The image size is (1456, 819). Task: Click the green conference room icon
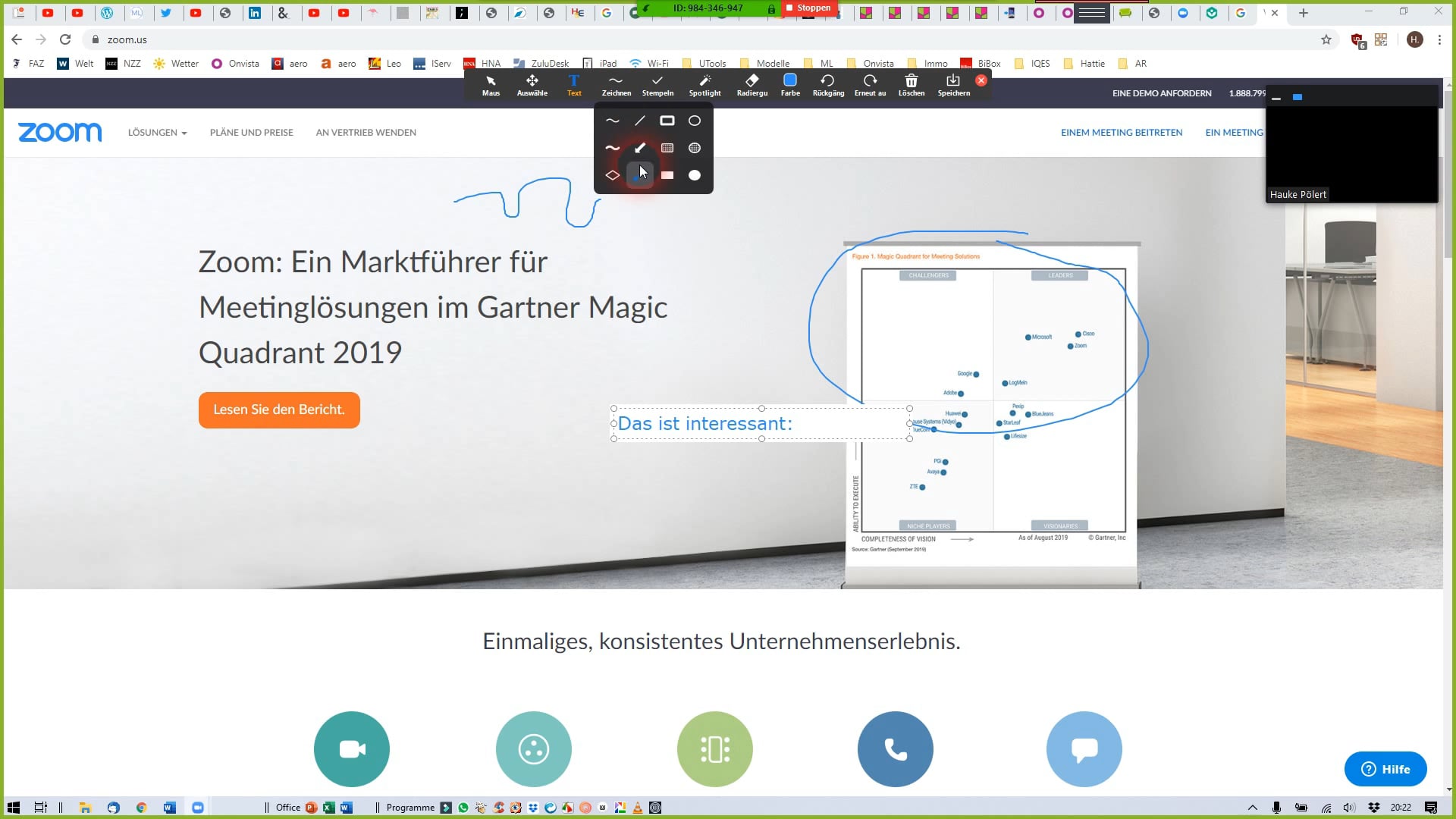[715, 749]
